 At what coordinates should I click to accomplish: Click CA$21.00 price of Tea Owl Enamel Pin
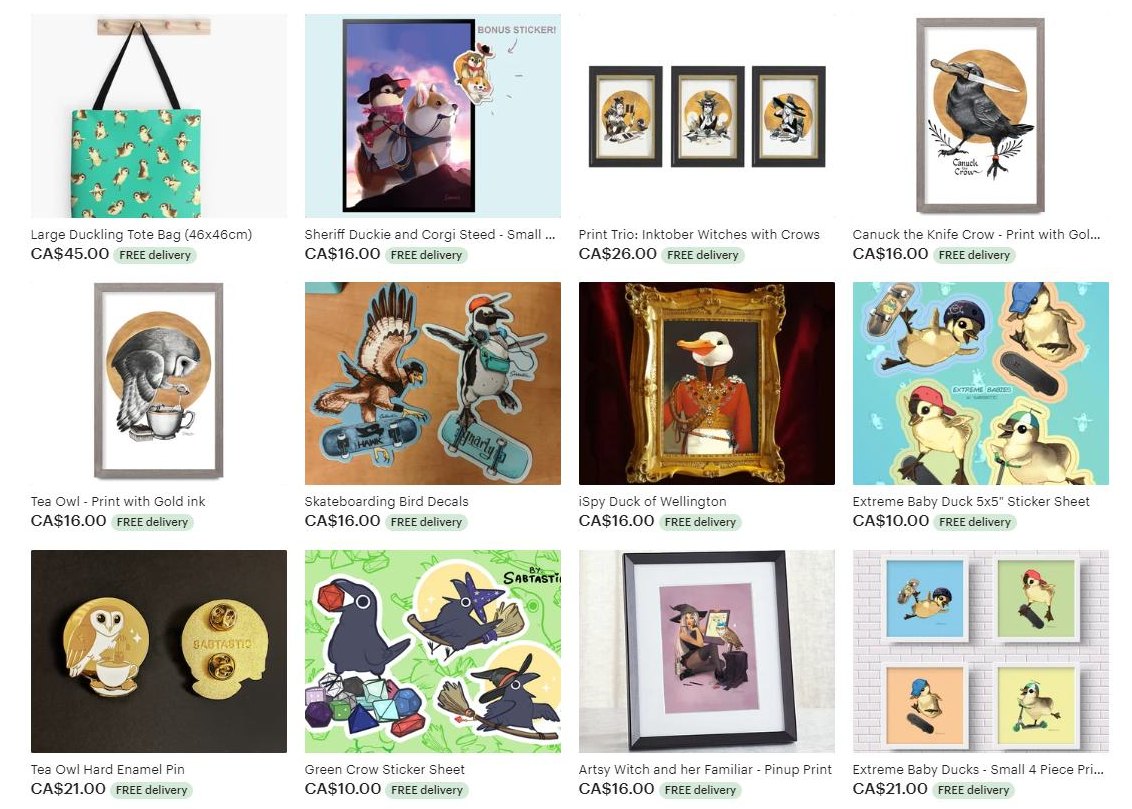point(68,789)
